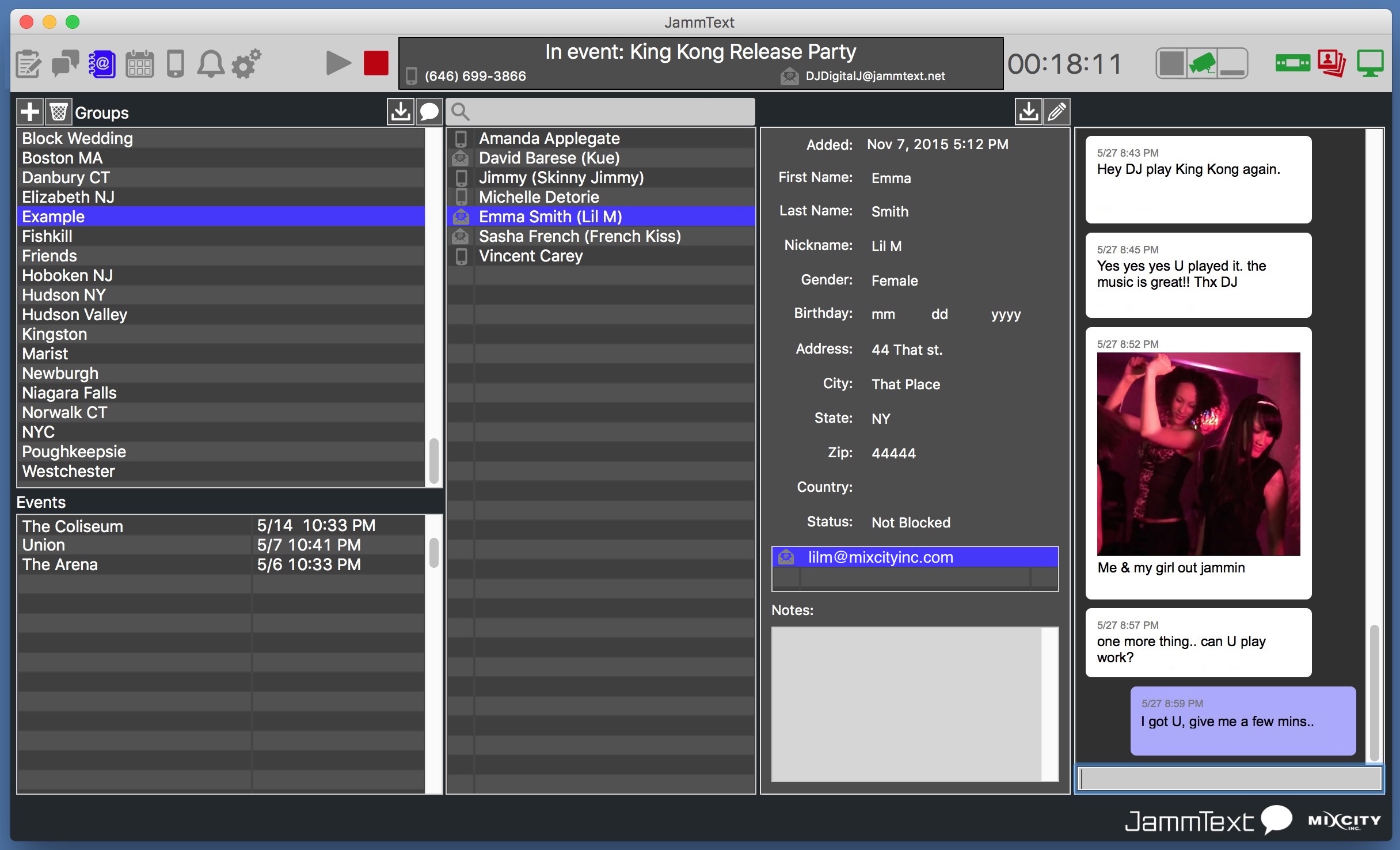Select the Westchester group
Viewport: 1400px width, 850px height.
[221, 471]
